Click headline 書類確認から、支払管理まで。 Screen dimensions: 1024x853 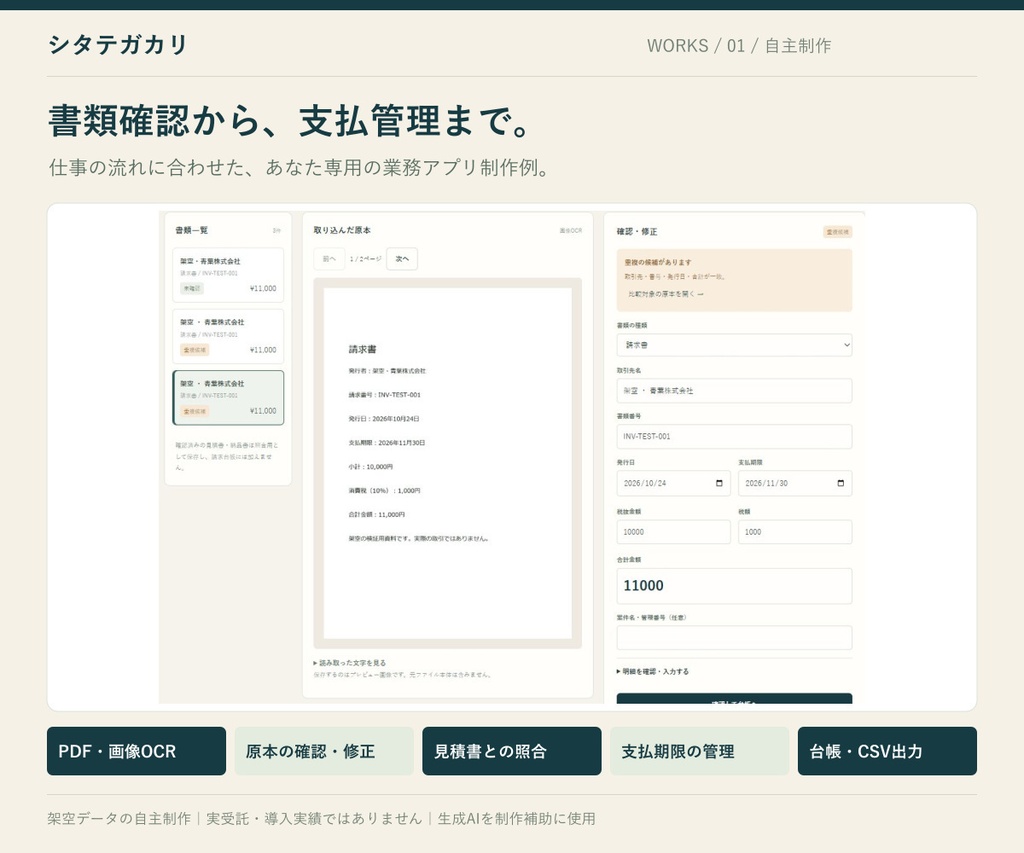pyautogui.click(x=289, y=121)
